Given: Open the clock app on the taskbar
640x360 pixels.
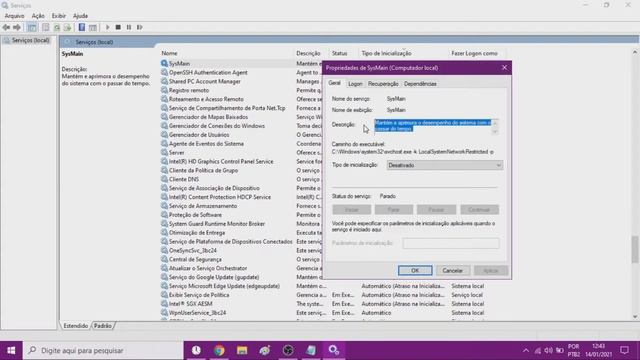Looking at the screenshot, I should pos(196,350).
